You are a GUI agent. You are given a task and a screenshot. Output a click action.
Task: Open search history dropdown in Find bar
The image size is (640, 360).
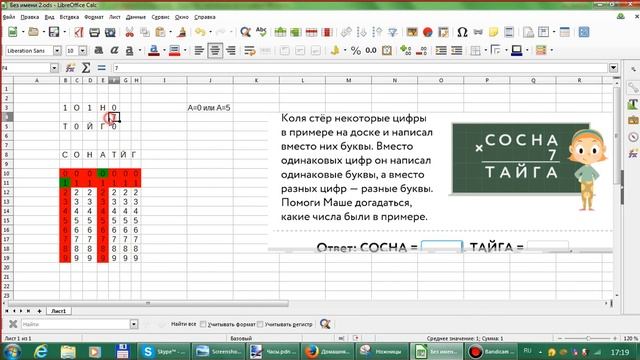pos(134,324)
